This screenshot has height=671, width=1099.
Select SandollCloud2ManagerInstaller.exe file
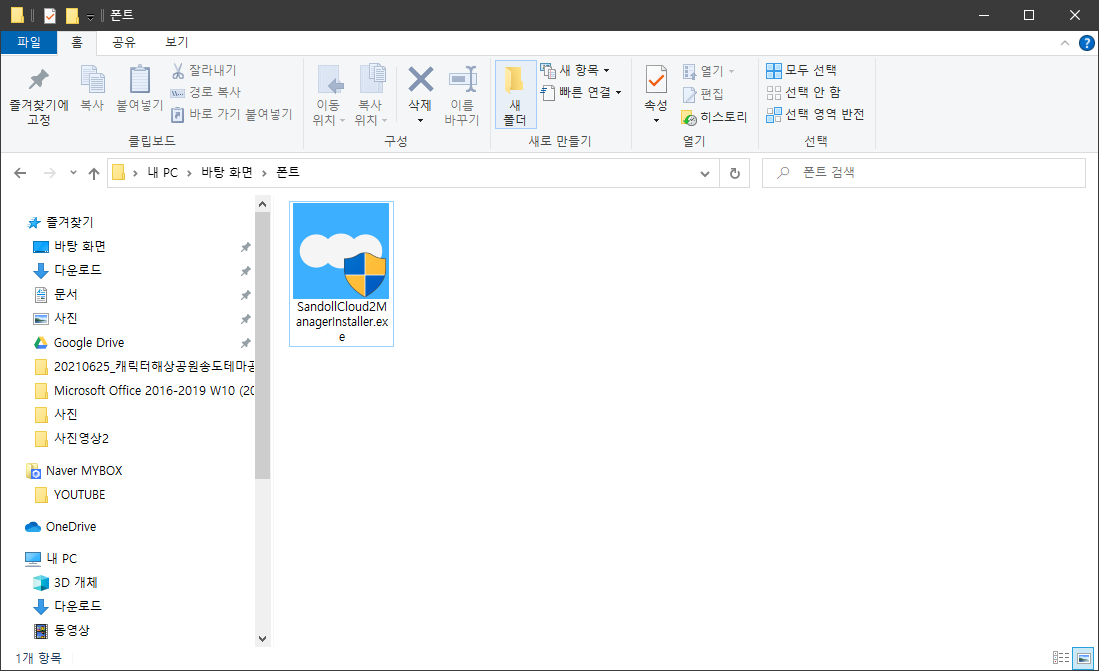[x=341, y=273]
